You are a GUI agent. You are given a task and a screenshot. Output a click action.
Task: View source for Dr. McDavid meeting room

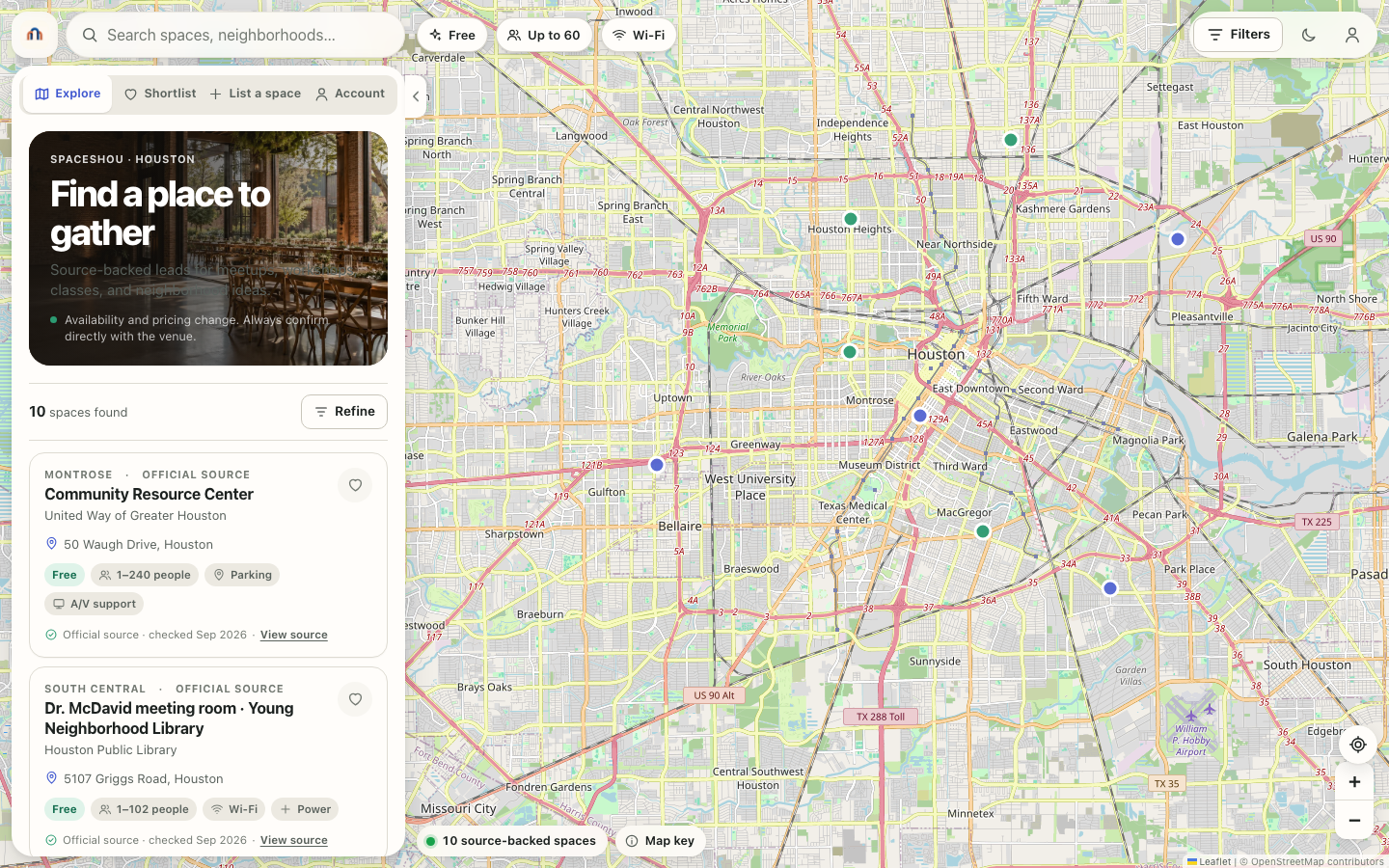click(x=294, y=840)
